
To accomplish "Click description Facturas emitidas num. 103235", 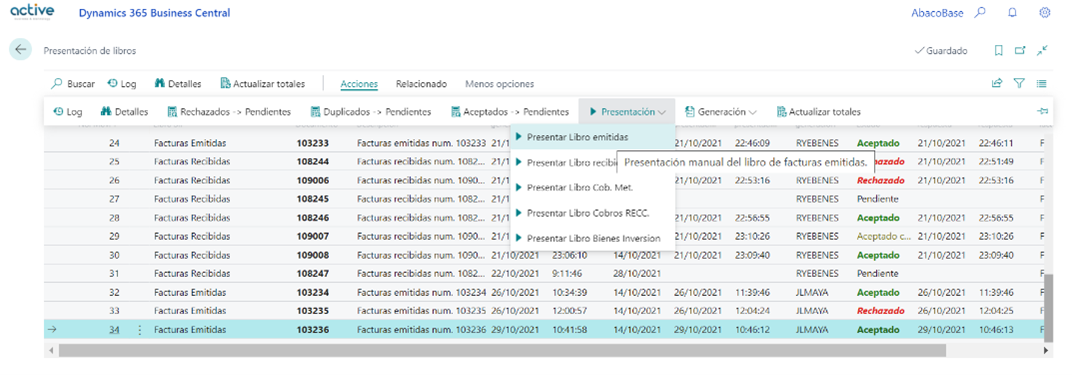I will click(x=421, y=310).
